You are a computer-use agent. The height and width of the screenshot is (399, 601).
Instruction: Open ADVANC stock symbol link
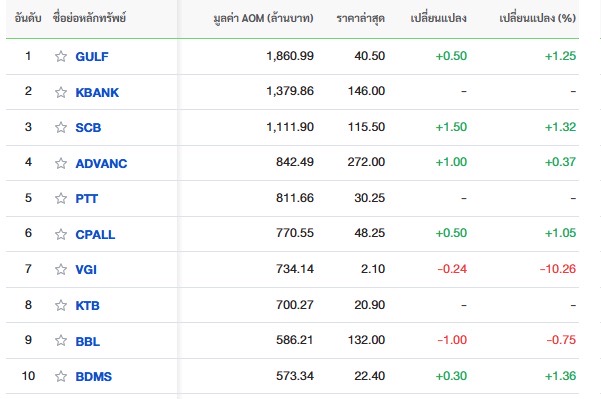click(102, 164)
